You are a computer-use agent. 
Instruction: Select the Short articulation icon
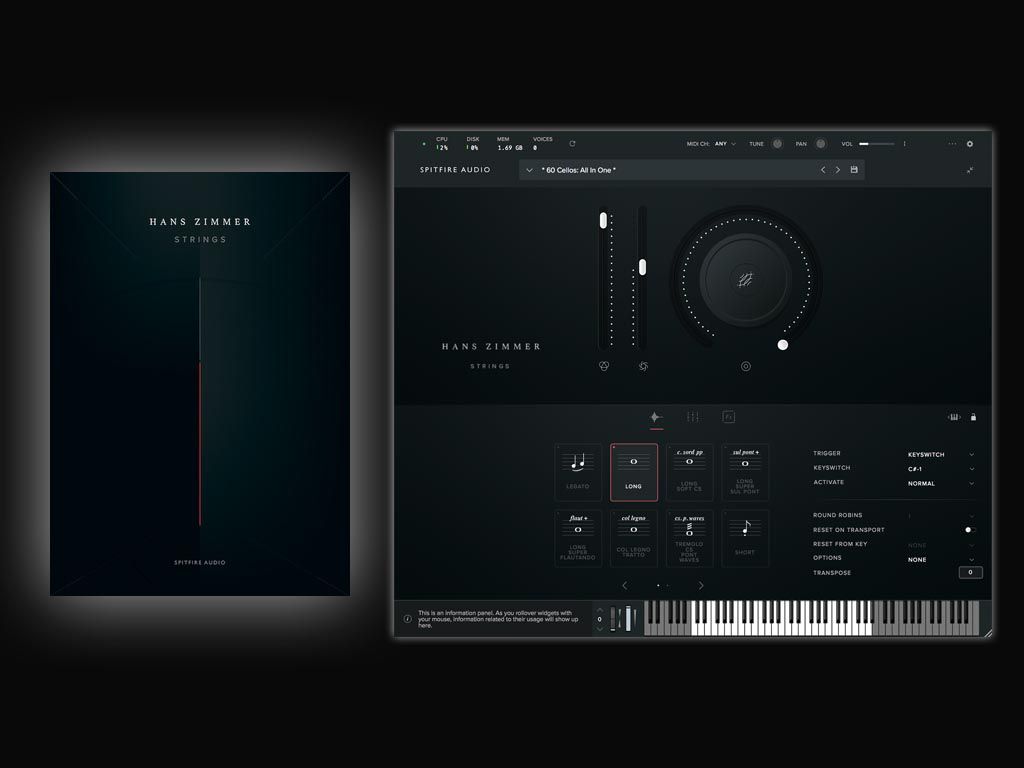tap(746, 539)
